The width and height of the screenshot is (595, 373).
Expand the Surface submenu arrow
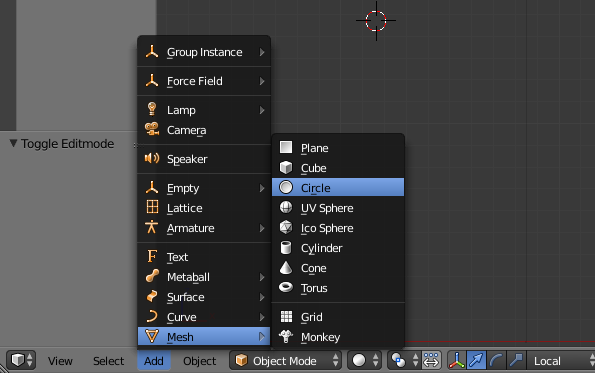coord(262,297)
